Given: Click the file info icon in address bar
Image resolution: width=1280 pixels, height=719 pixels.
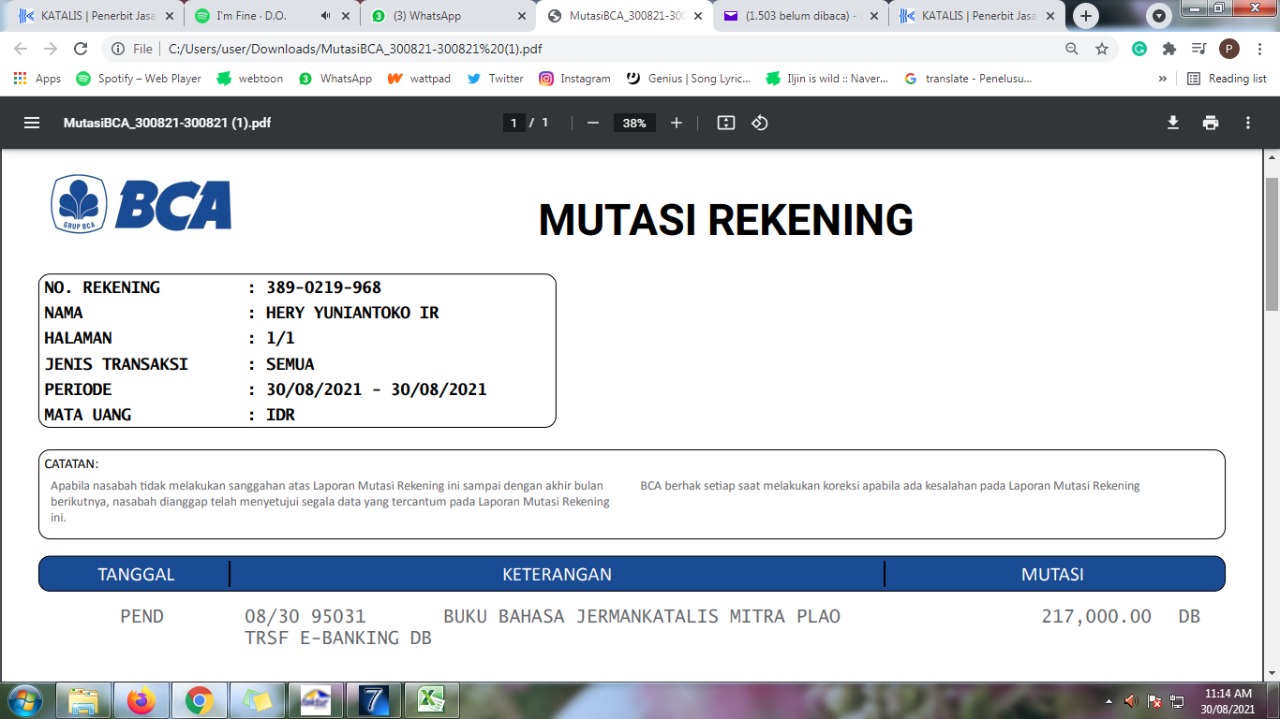Looking at the screenshot, I should tap(118, 48).
